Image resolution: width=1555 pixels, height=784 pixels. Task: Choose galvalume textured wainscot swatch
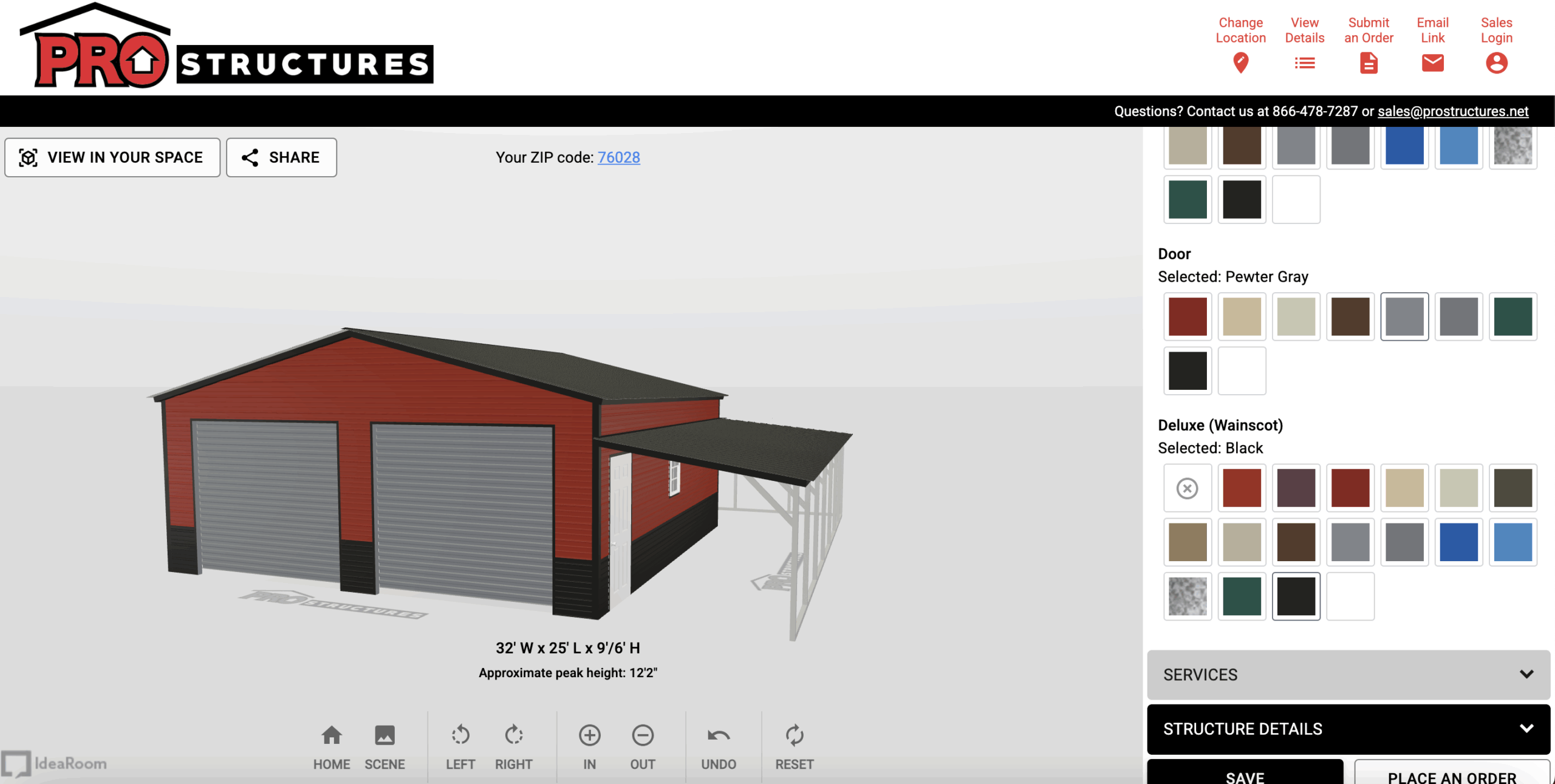pyautogui.click(x=1187, y=596)
